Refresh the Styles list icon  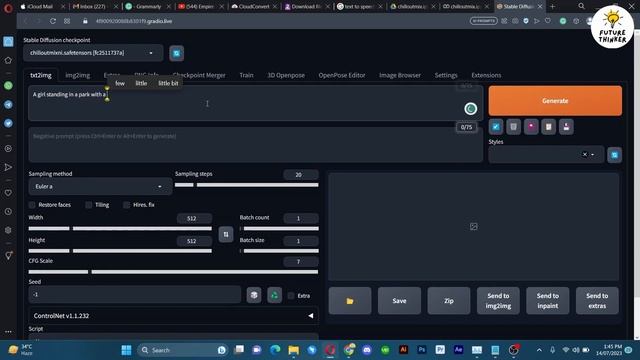point(615,155)
